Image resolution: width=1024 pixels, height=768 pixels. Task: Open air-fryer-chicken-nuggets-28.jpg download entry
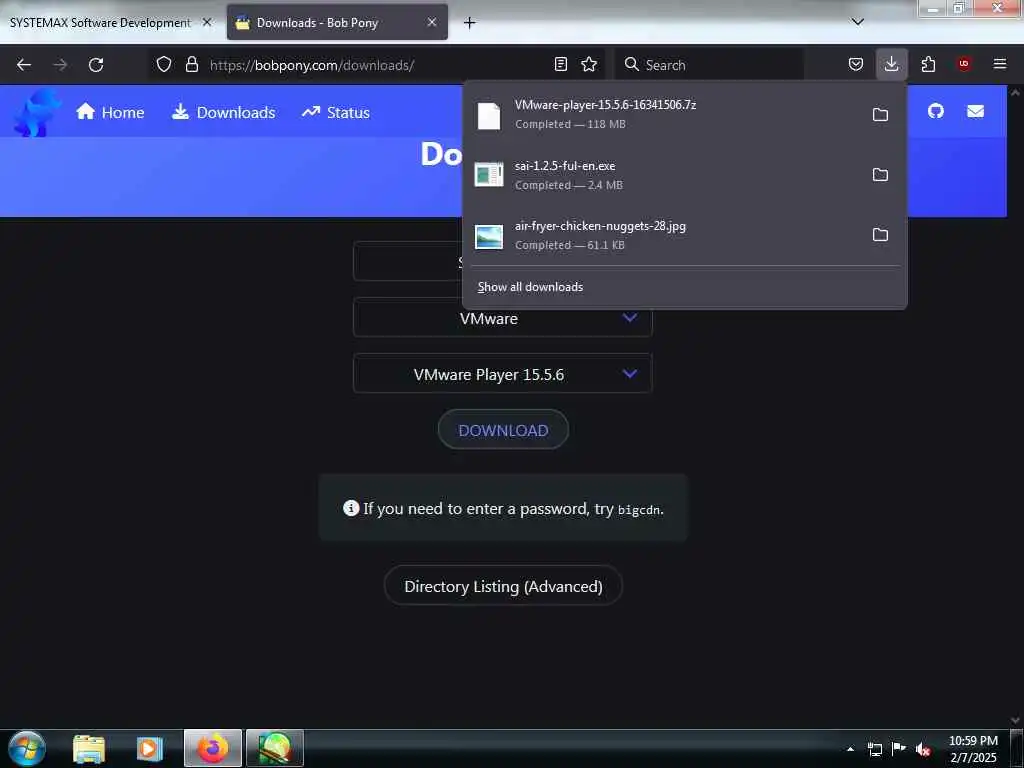[665, 235]
